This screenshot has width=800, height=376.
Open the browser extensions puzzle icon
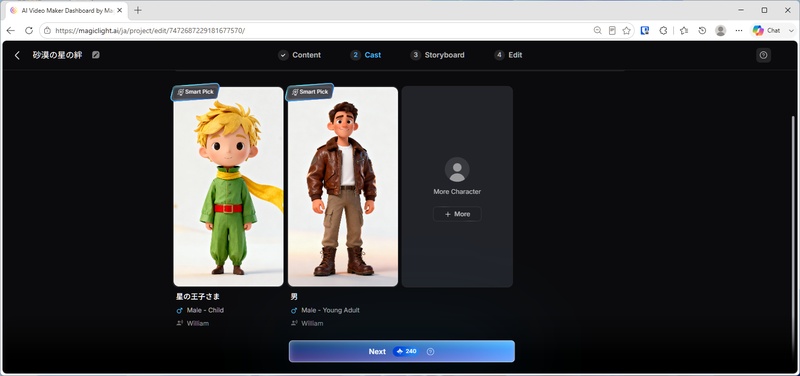click(663, 31)
